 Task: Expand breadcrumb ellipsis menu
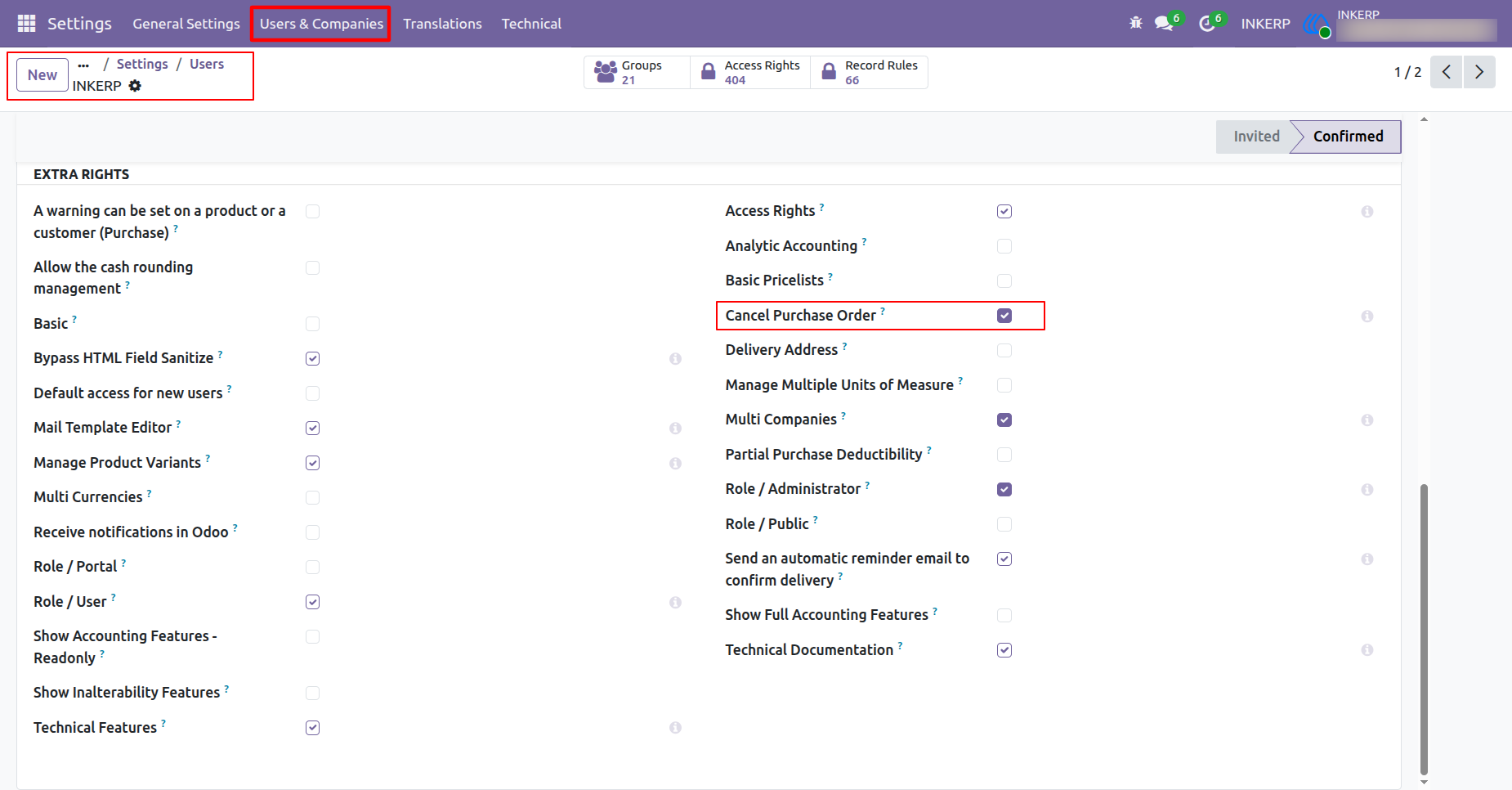coord(83,65)
